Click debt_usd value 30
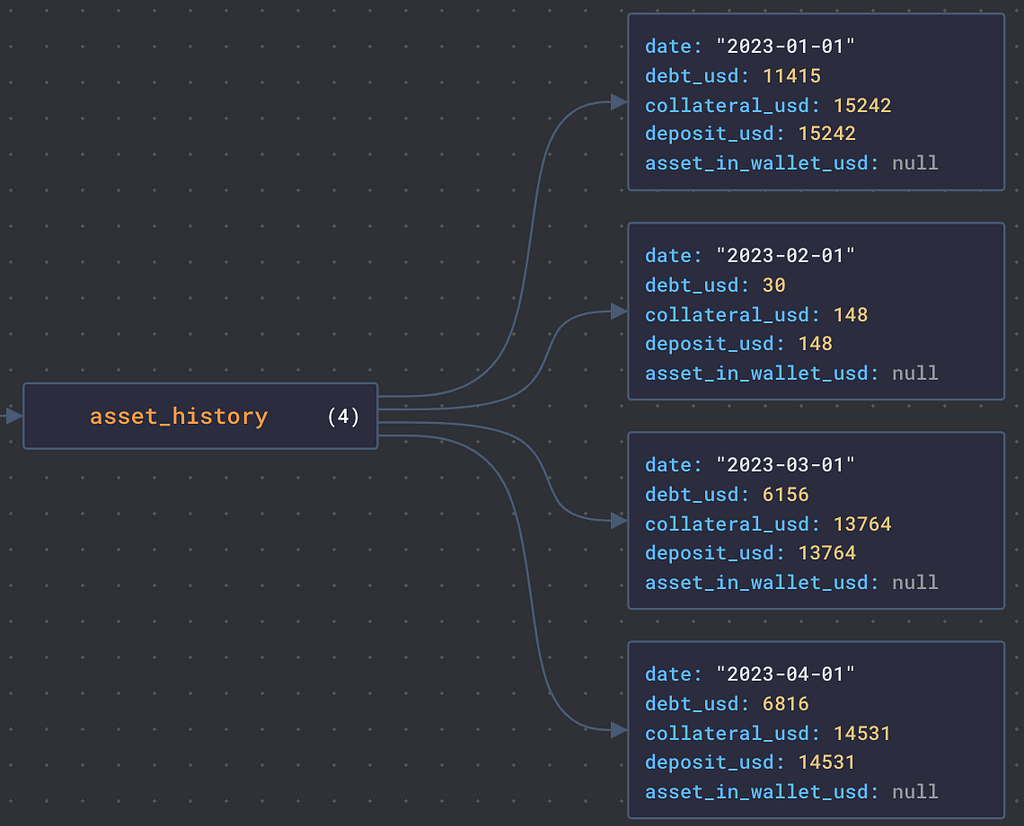 coord(774,285)
